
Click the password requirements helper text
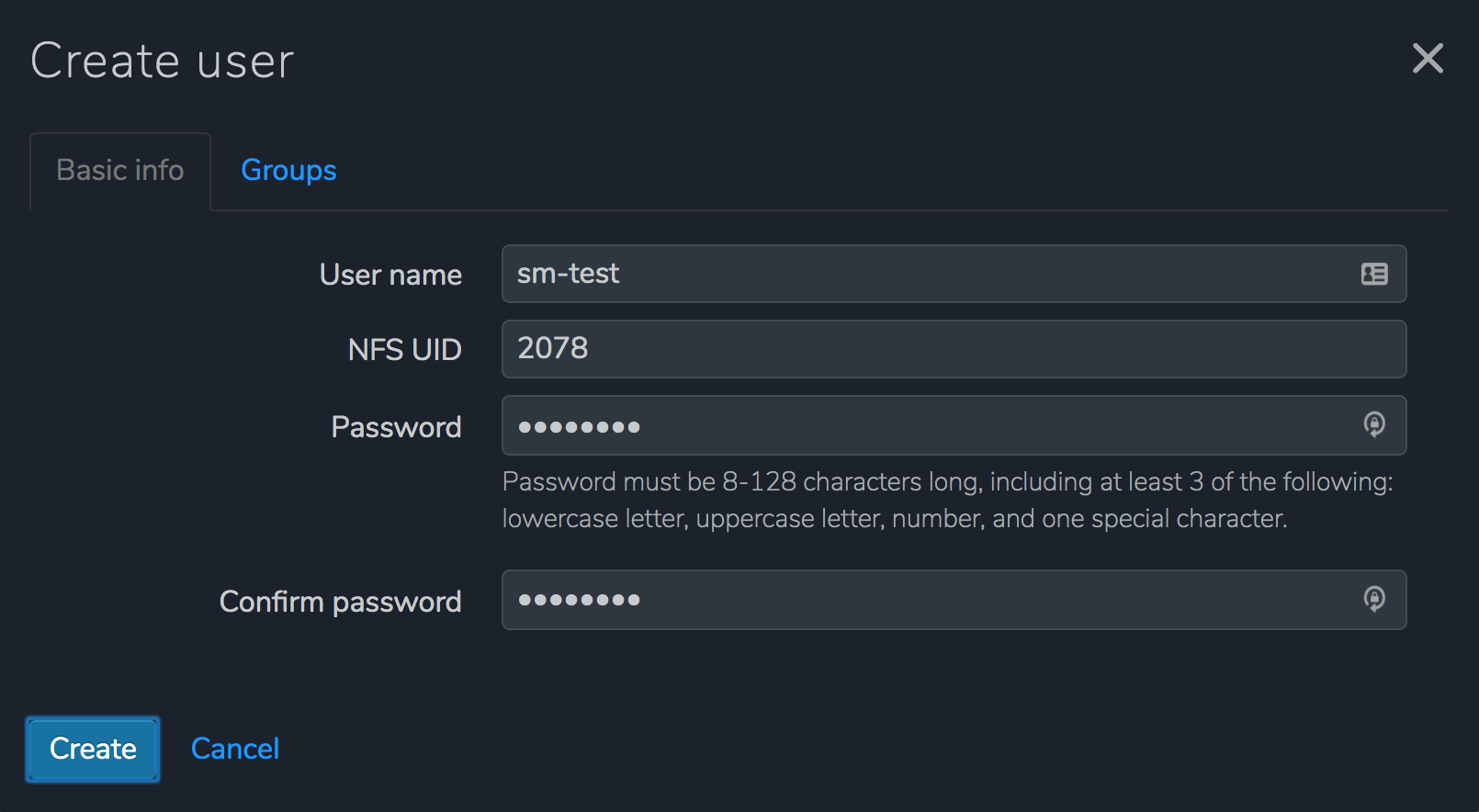coord(946,499)
